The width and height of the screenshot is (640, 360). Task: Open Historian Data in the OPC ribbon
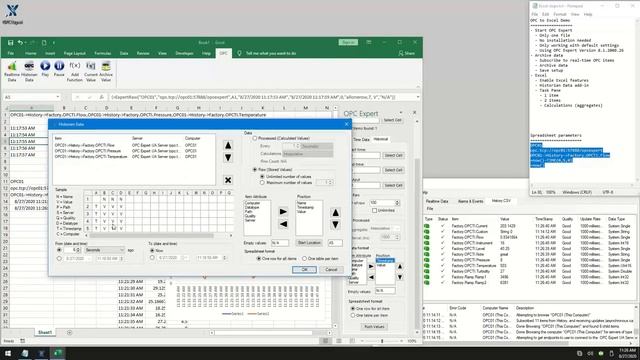click(x=29, y=71)
